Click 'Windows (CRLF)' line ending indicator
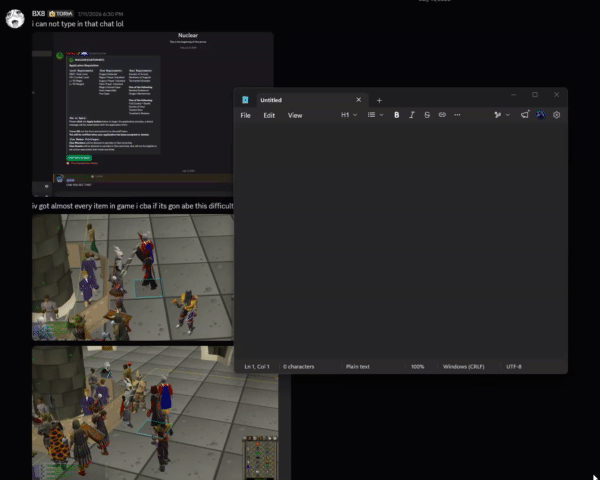The width and height of the screenshot is (600, 480). [463, 367]
